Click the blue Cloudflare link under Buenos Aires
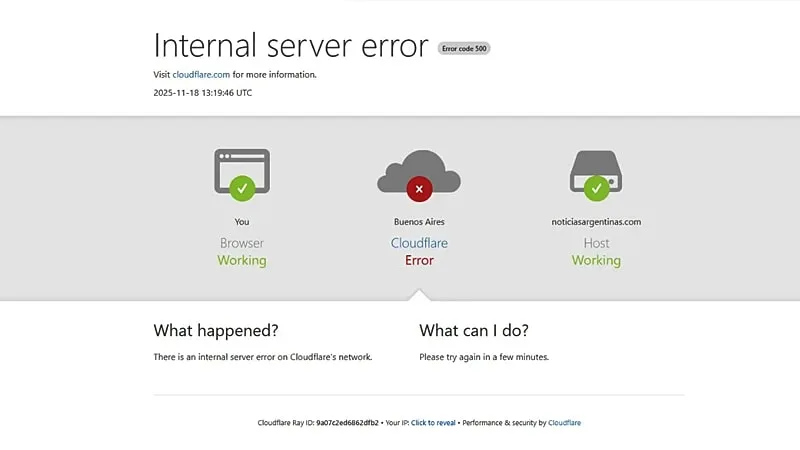 pos(419,243)
